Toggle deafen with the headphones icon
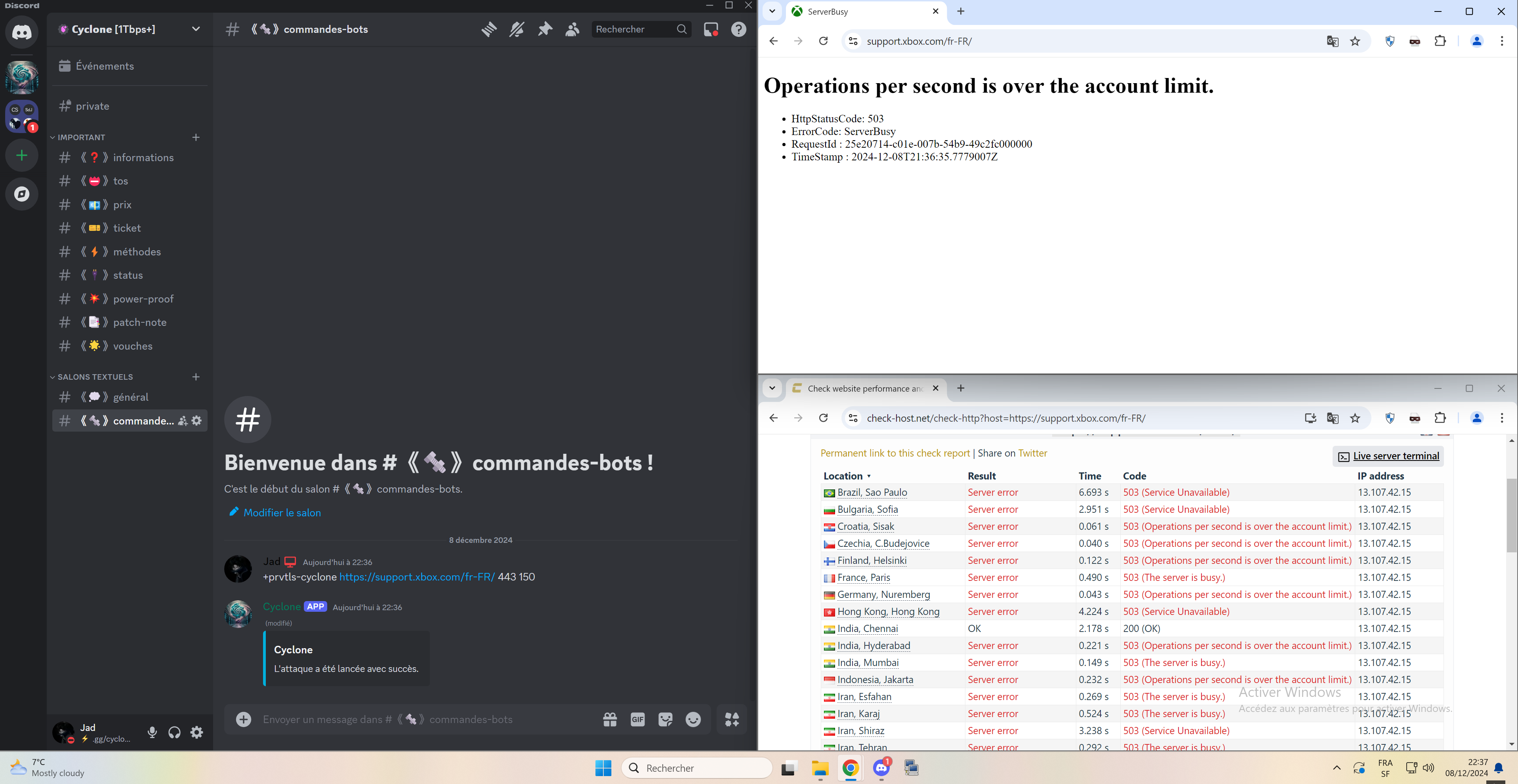 [174, 732]
